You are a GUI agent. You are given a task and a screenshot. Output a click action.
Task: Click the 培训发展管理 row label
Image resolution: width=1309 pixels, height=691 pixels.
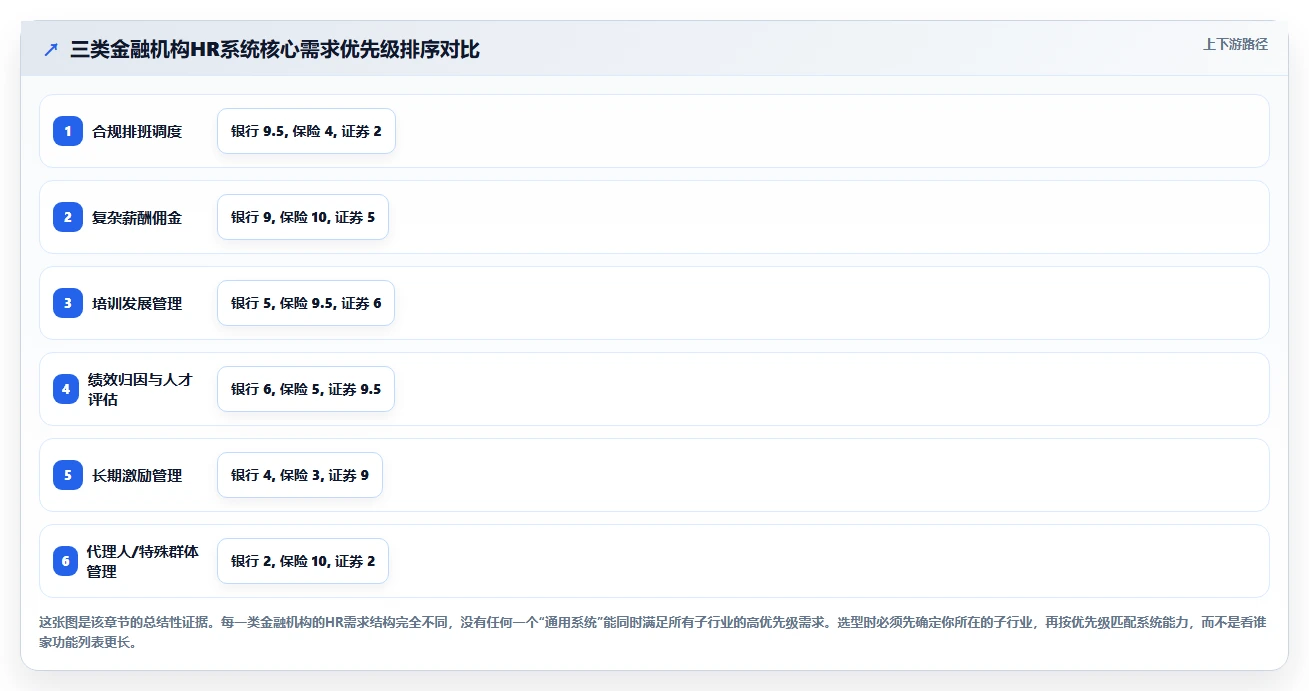click(137, 303)
